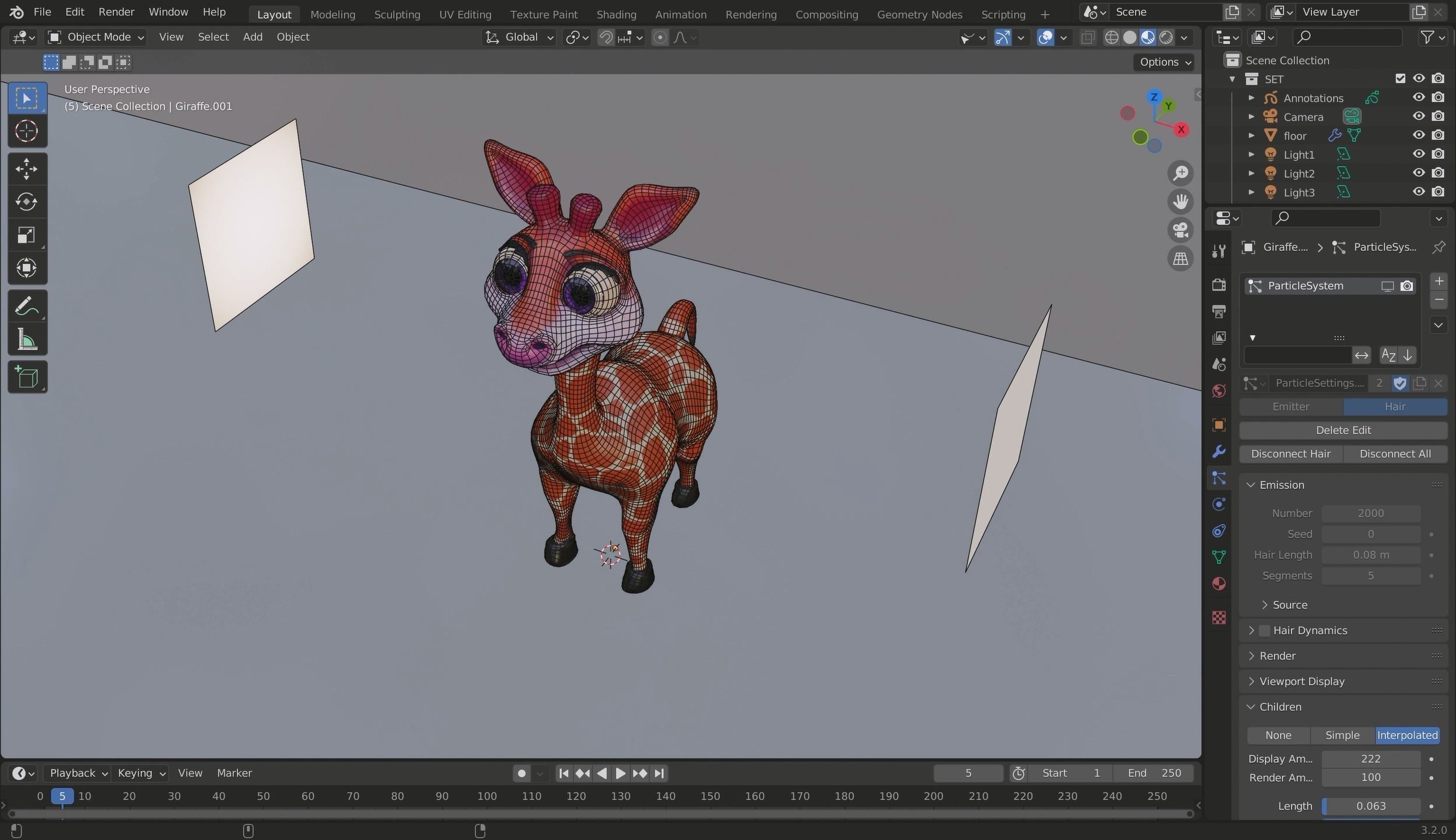Toggle ParticleSystem render visibility camera icon

1407,286
